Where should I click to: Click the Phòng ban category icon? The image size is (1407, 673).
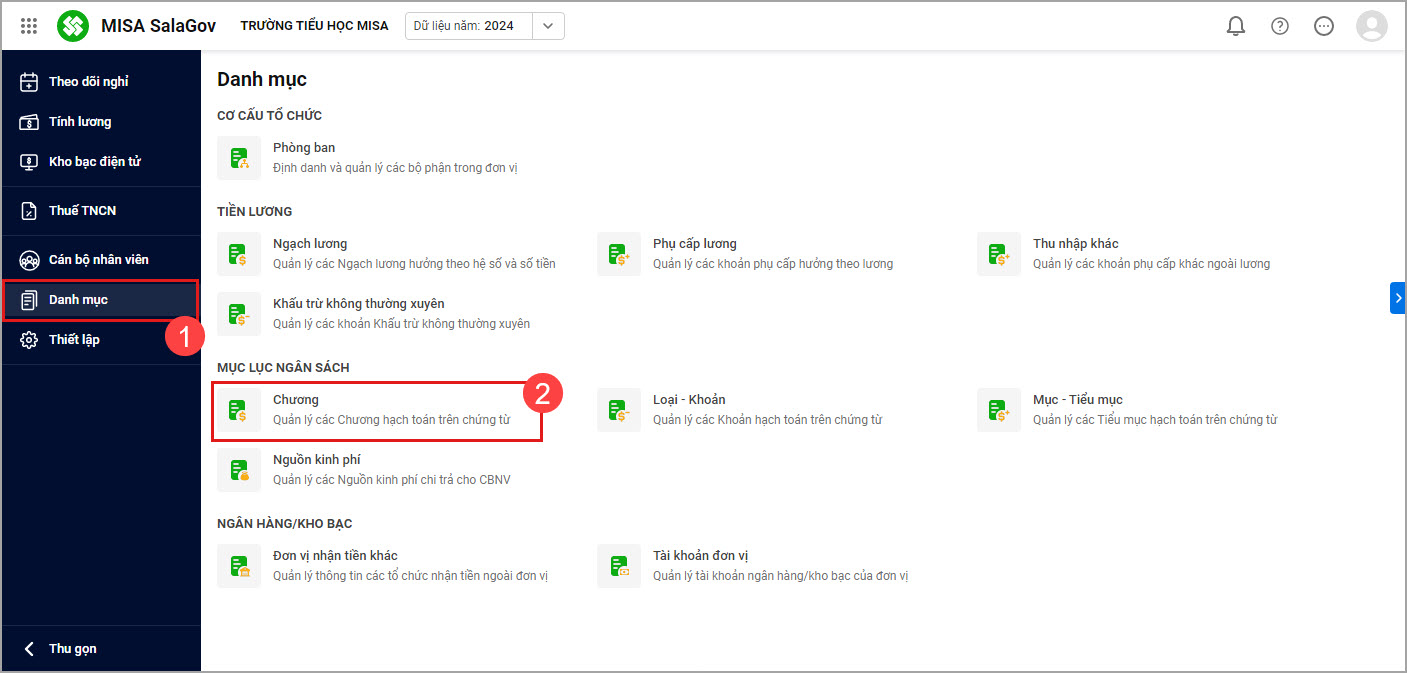[239, 158]
